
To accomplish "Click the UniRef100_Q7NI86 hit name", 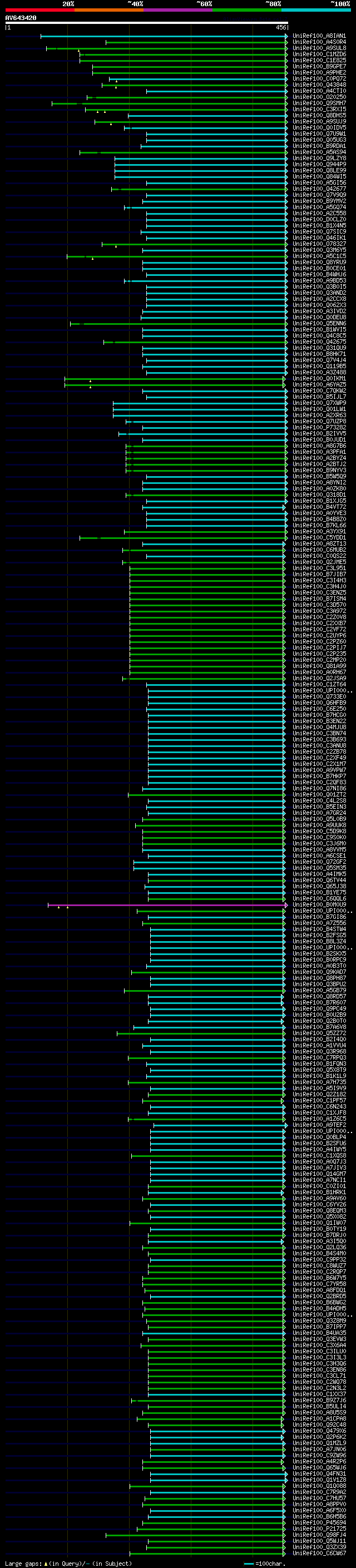I will point(319,788).
